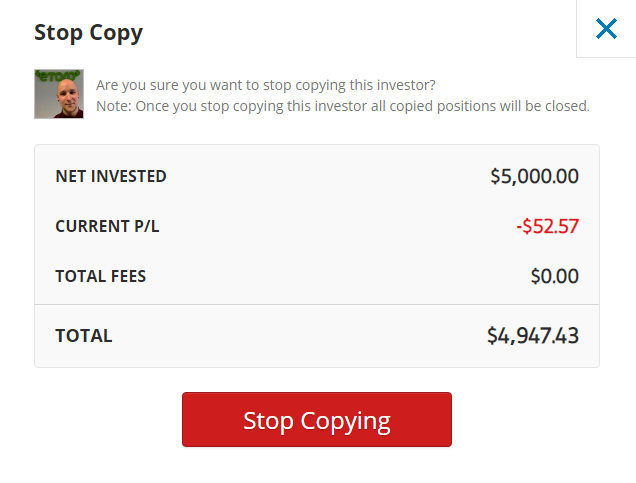The image size is (636, 483).
Task: Select the NET INVESTED label
Action: click(x=111, y=176)
